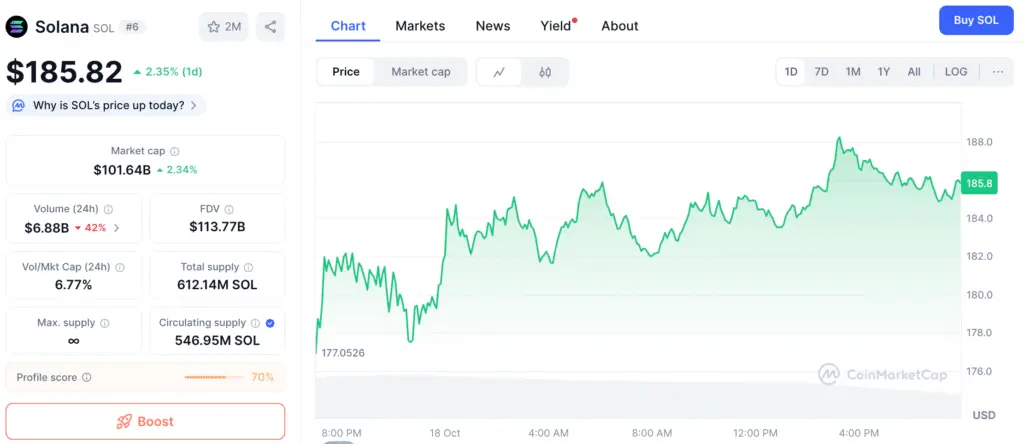This screenshot has height=444, width=1024.
Task: Expand 'Why is SOL's price up today?'
Action: coord(106,105)
